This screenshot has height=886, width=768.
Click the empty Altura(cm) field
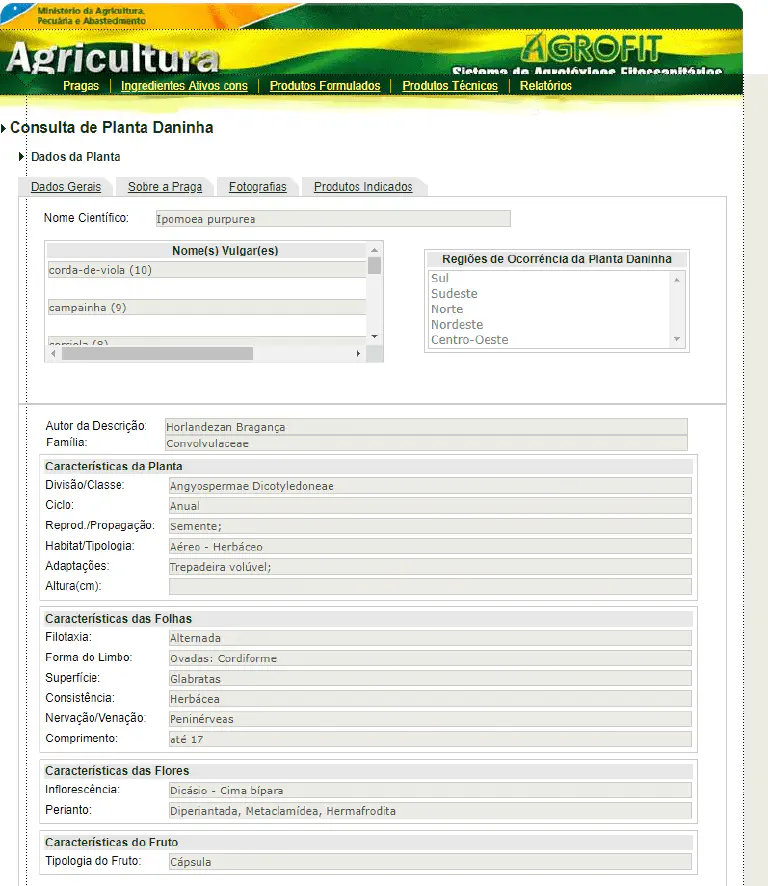430,587
